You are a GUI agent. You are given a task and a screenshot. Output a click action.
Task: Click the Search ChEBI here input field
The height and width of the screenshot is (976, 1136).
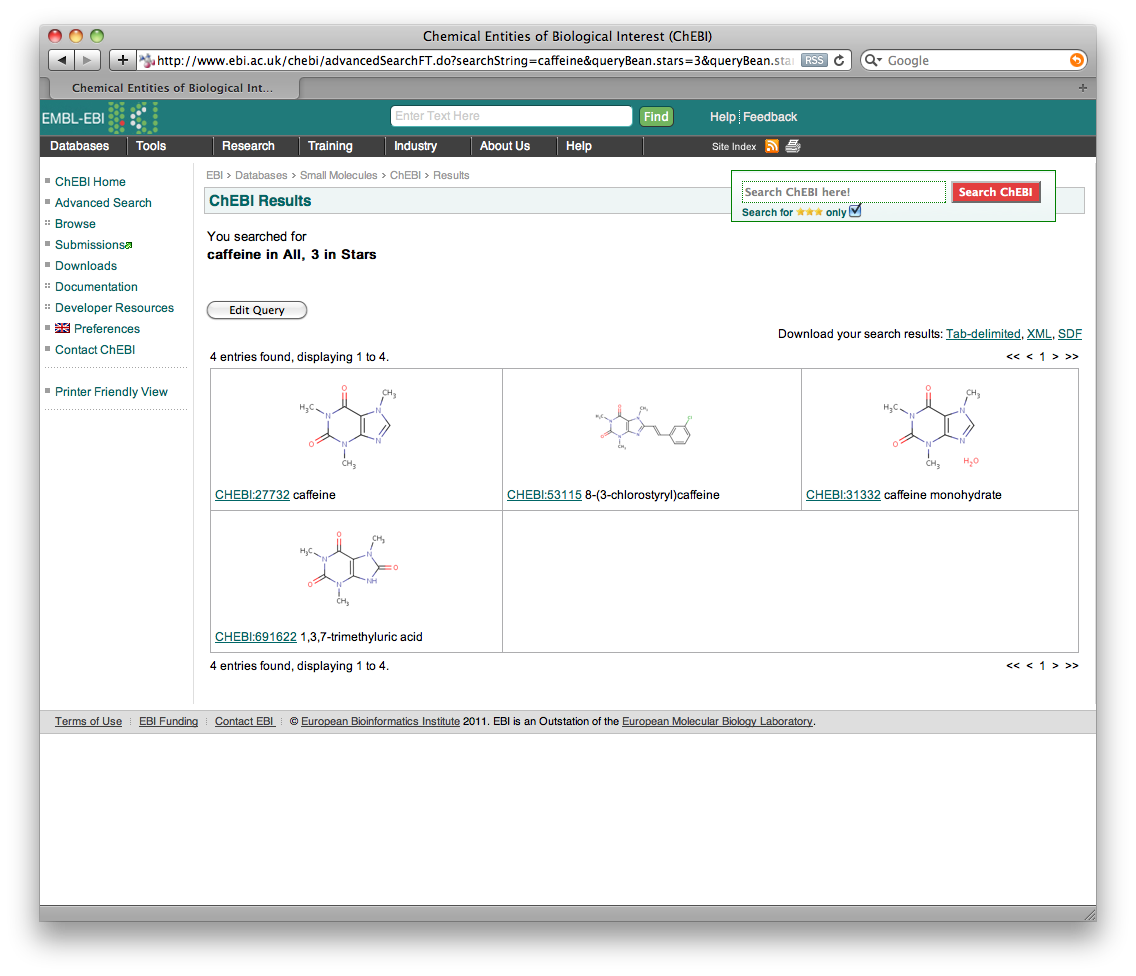(x=843, y=192)
